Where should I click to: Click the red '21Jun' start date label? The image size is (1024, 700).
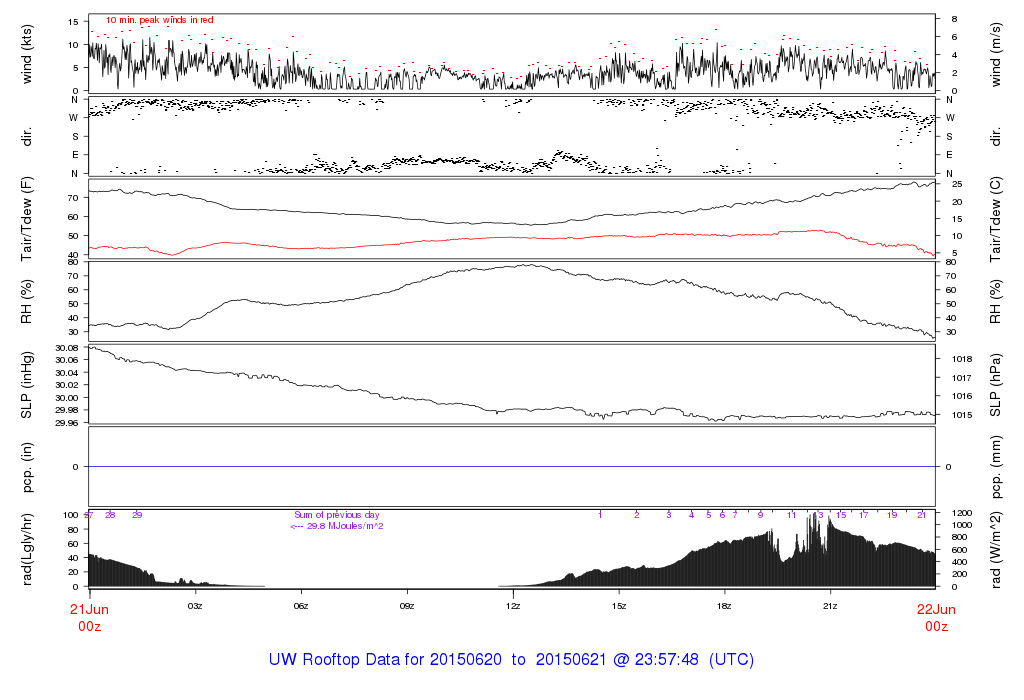coord(89,610)
